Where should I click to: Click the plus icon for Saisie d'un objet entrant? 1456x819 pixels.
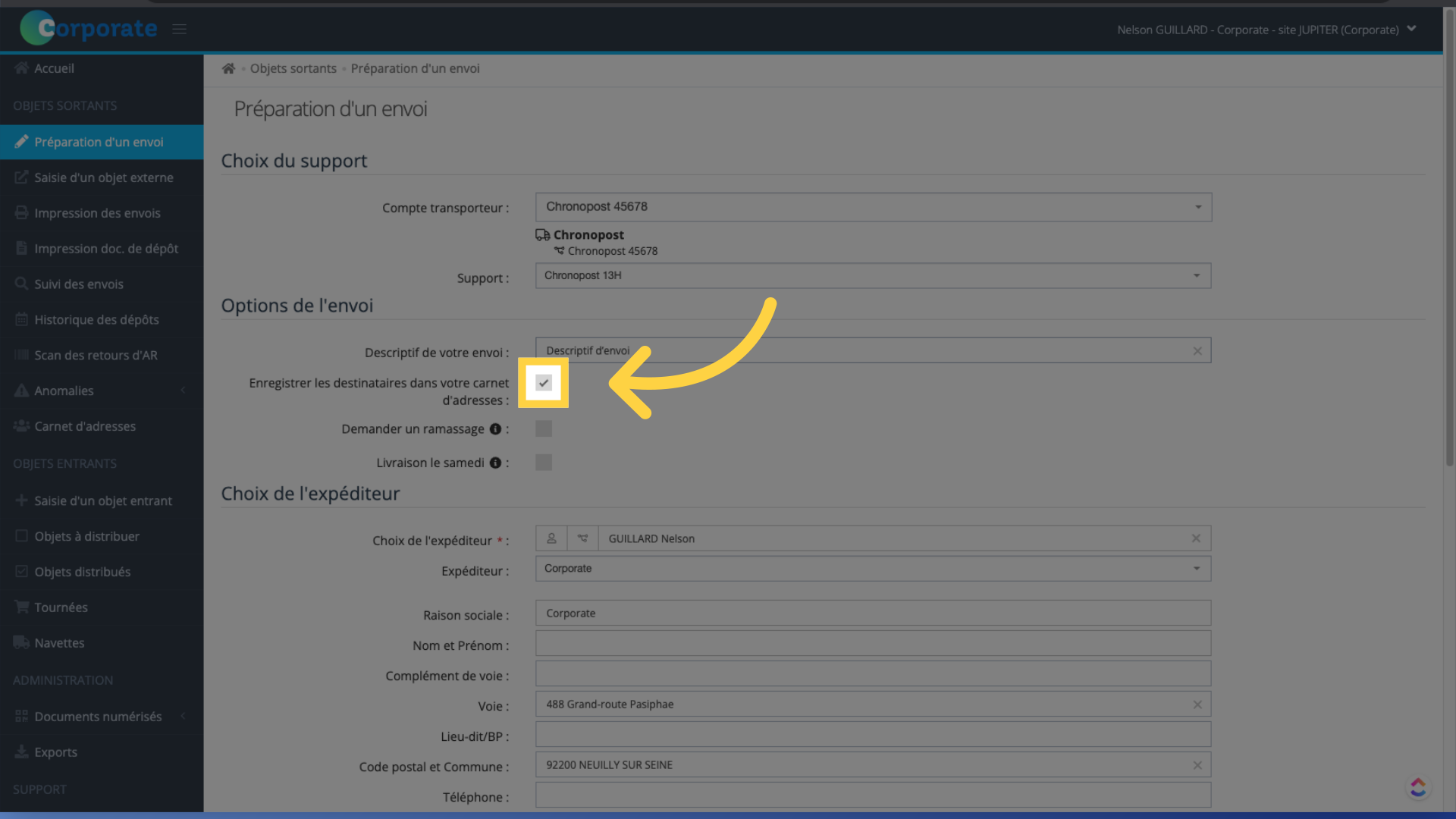[x=22, y=500]
